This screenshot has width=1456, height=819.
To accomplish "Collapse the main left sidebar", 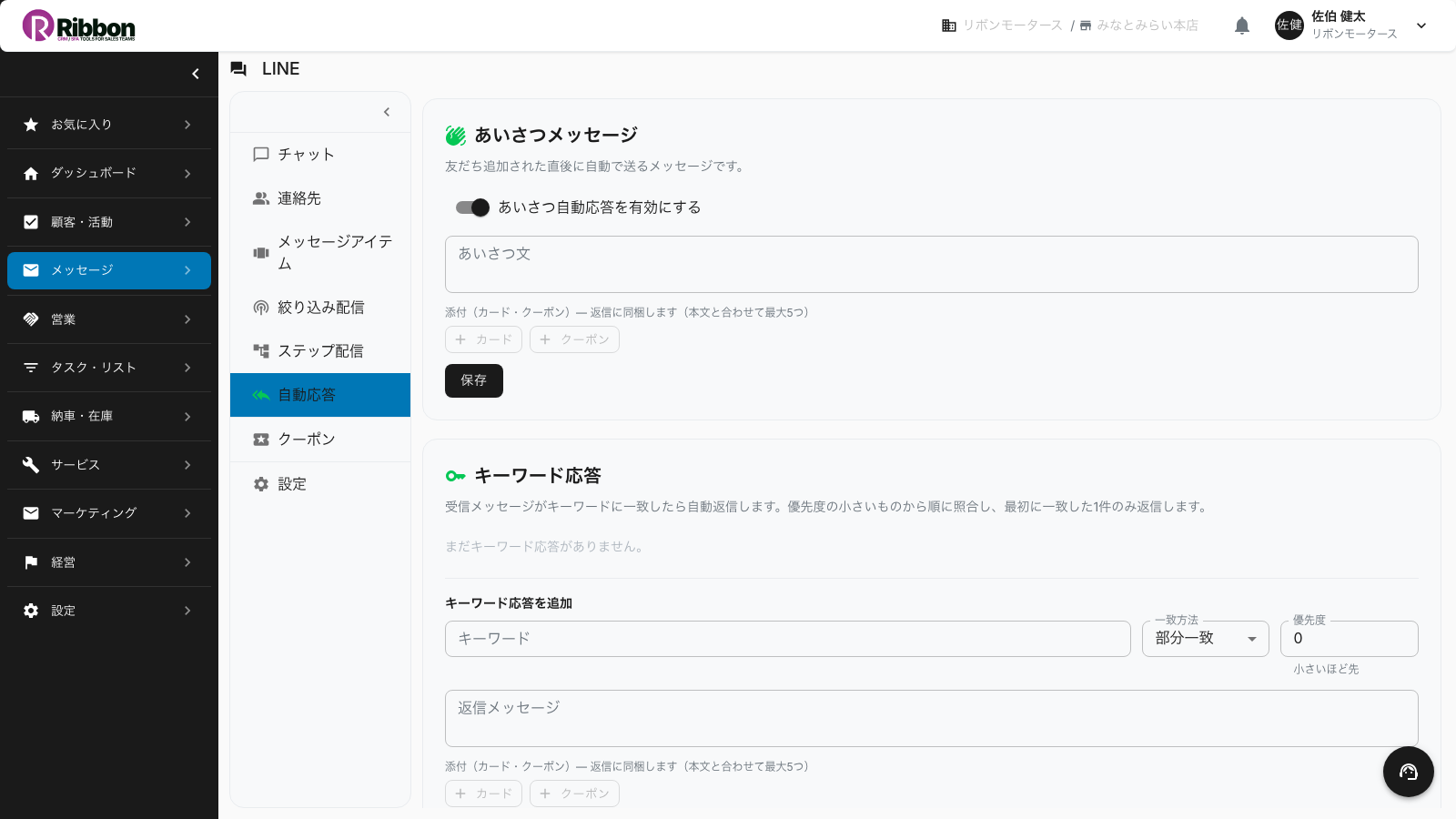I will point(196,74).
